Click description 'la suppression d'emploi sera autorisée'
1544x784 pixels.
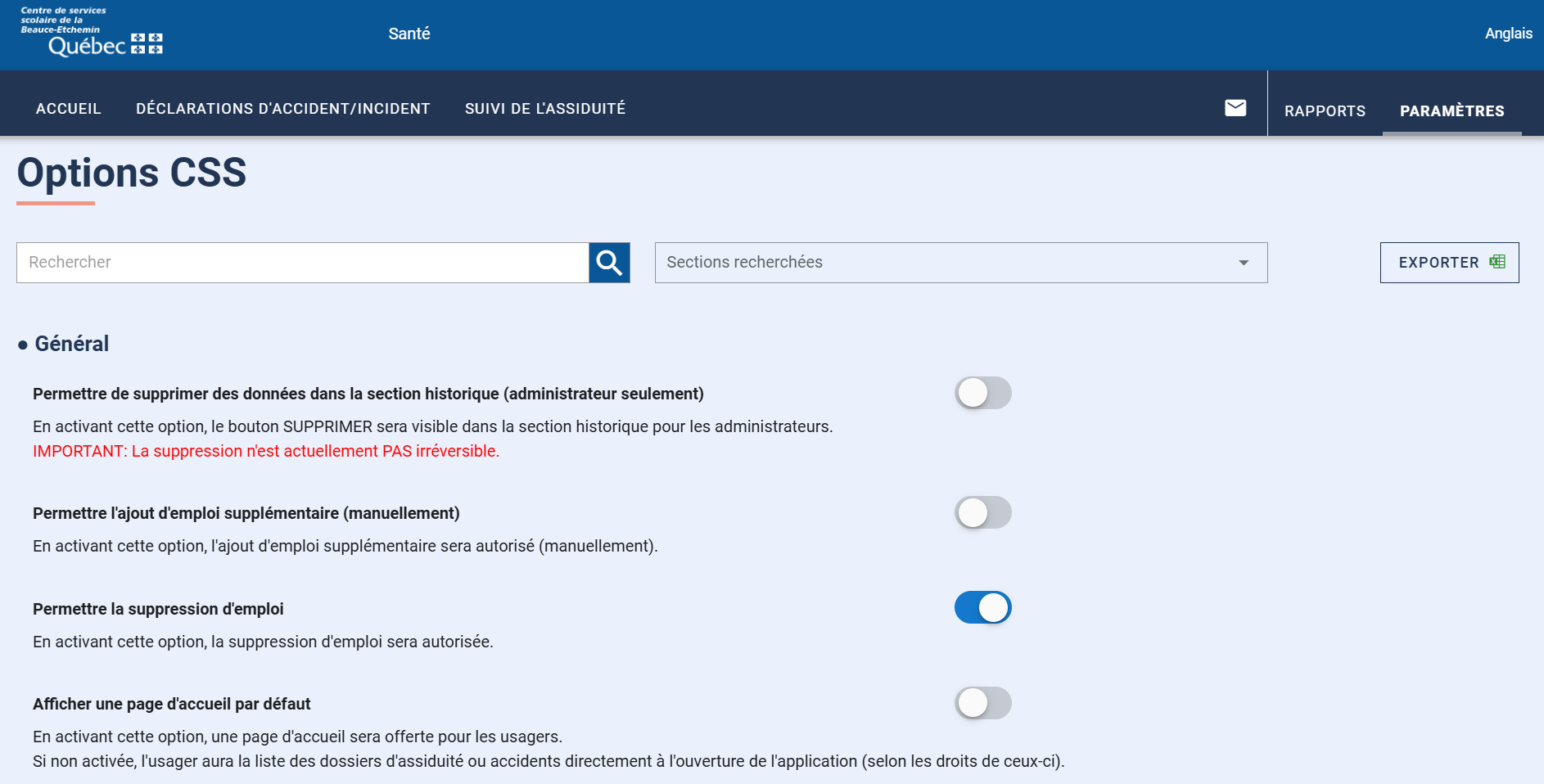(x=263, y=642)
